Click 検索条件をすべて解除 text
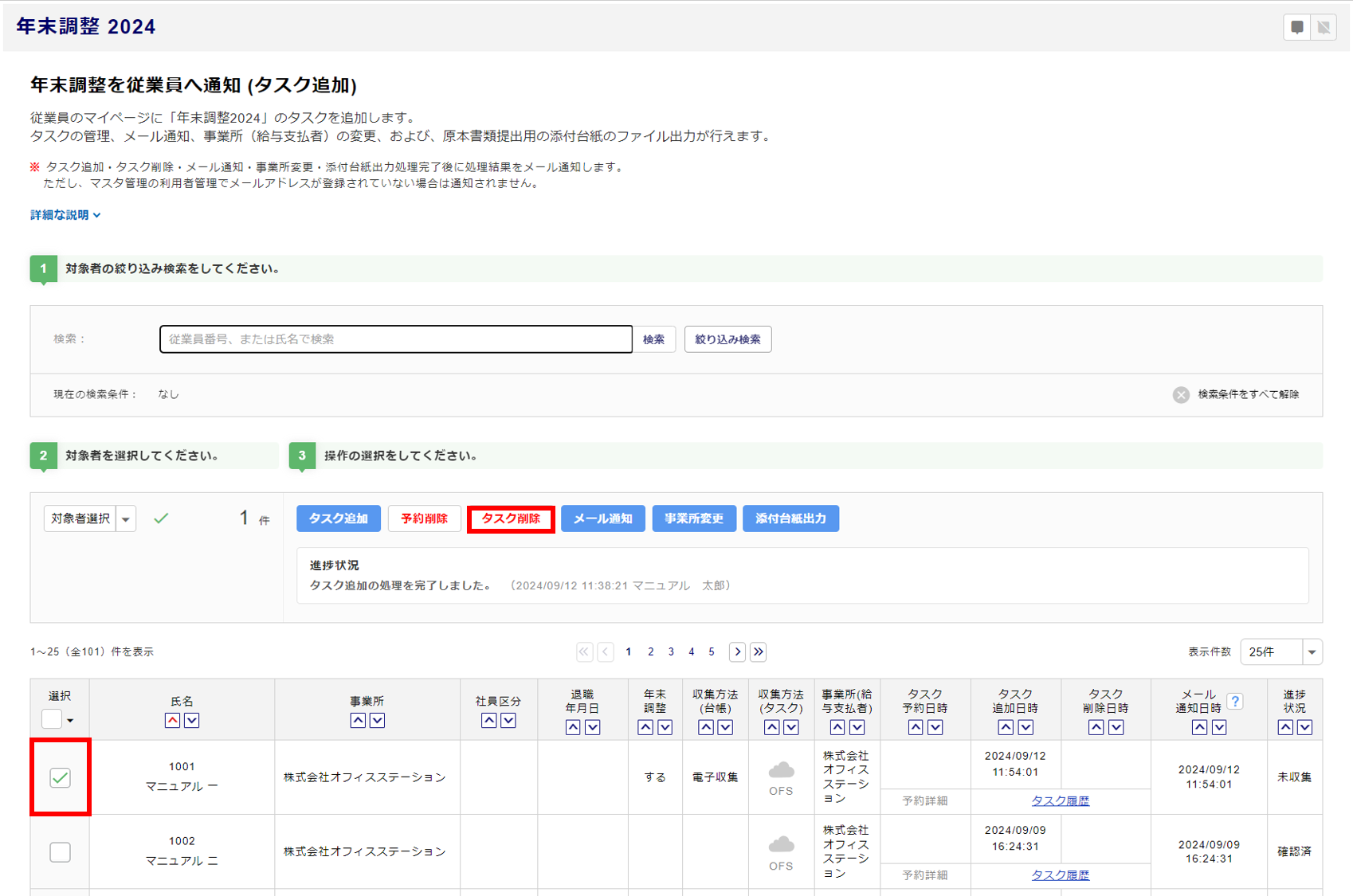This screenshot has width=1353, height=896. 1249,395
